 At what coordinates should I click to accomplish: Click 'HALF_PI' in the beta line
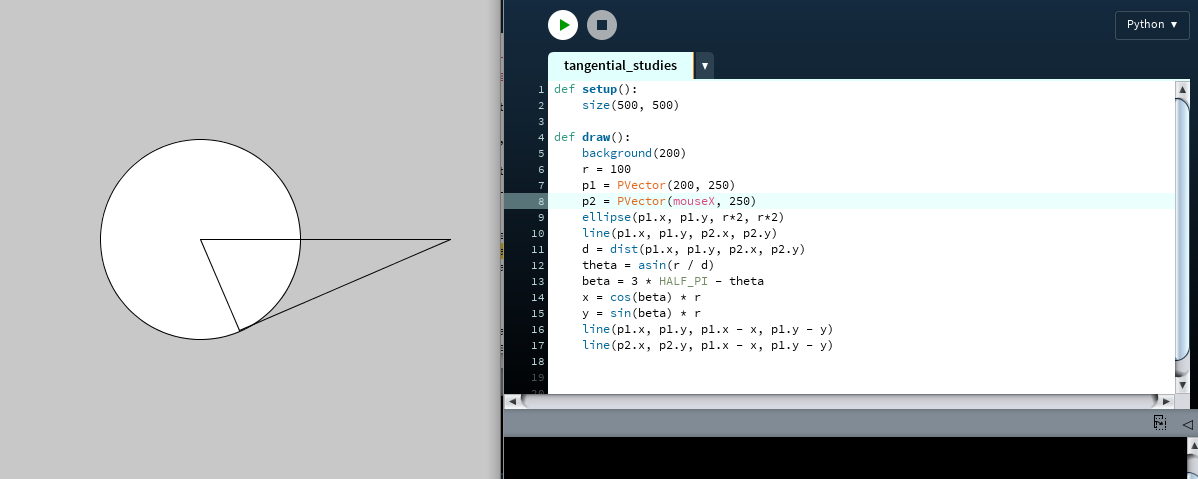coord(683,282)
